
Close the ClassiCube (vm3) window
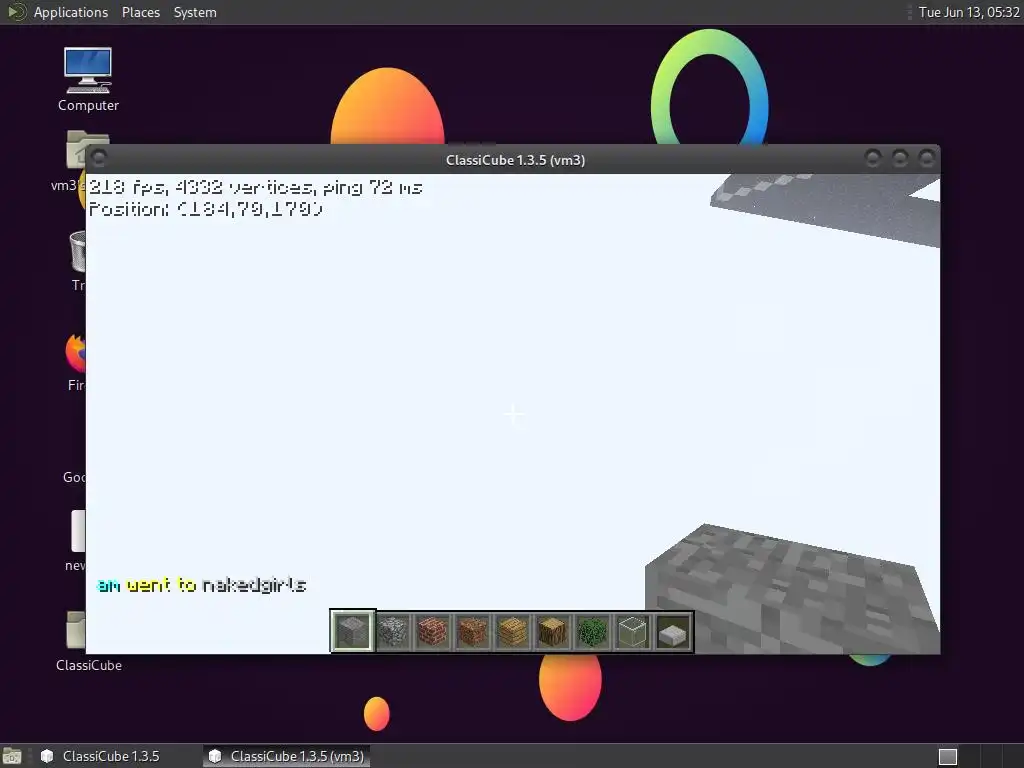[927, 158]
